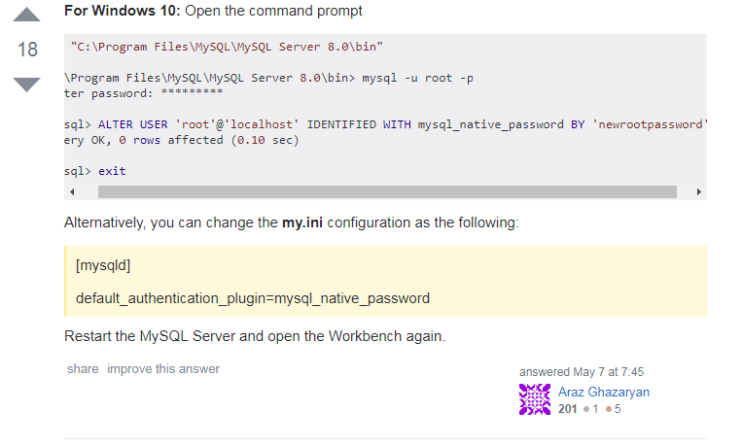
Task: Click the default_authentication_plugin config line
Action: [x=253, y=298]
